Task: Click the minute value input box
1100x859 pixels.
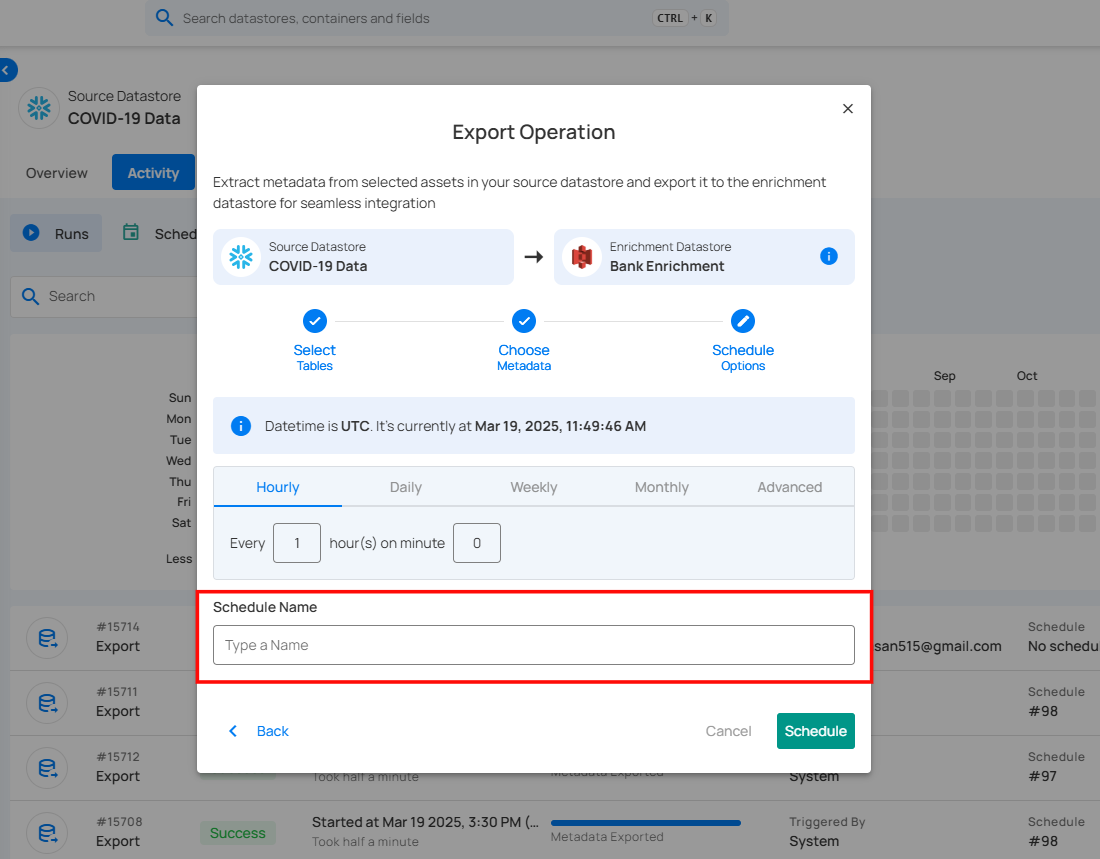Action: click(476, 543)
